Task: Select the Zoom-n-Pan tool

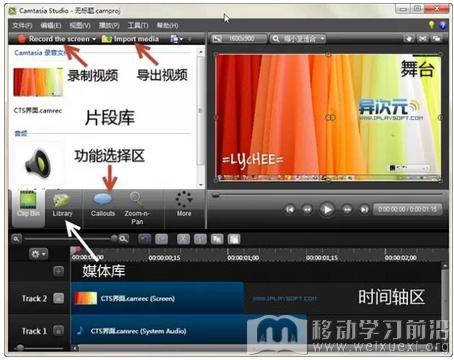Action: pyautogui.click(x=137, y=209)
